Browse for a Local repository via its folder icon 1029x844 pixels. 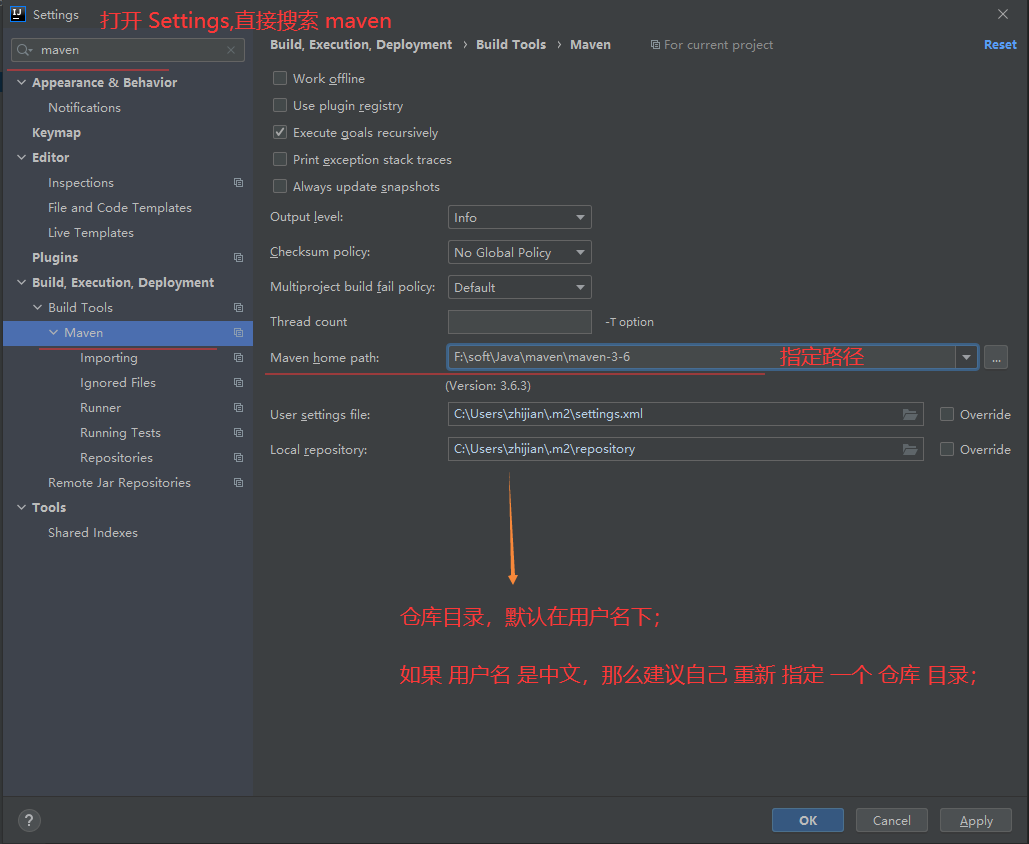910,450
